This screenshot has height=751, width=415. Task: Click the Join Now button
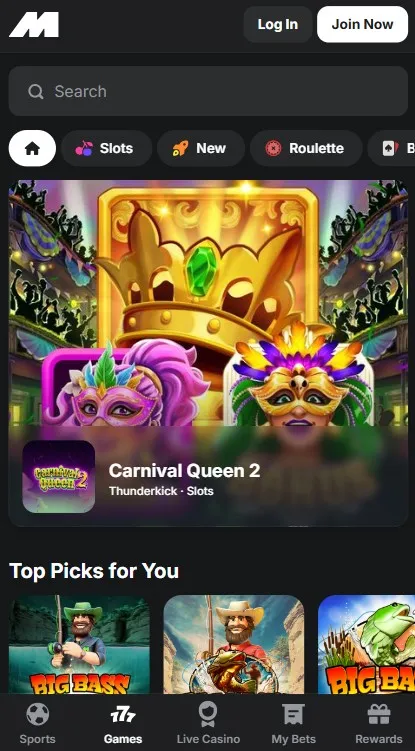point(362,24)
